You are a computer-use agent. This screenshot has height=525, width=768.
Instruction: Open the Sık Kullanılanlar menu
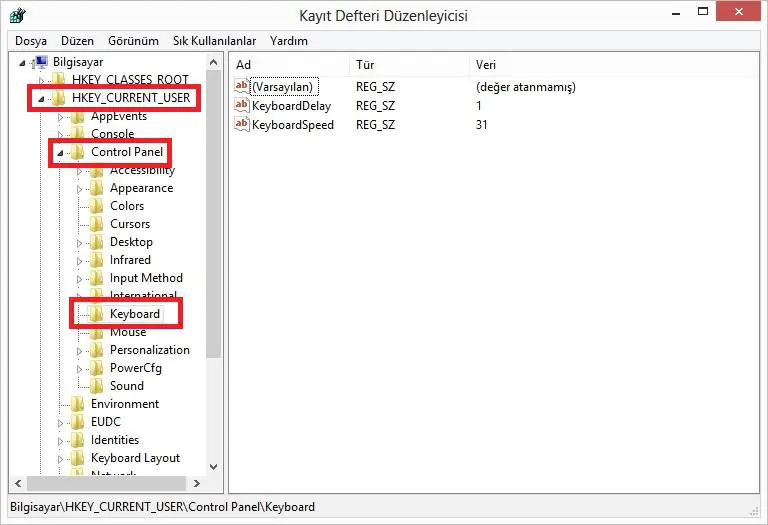214,41
